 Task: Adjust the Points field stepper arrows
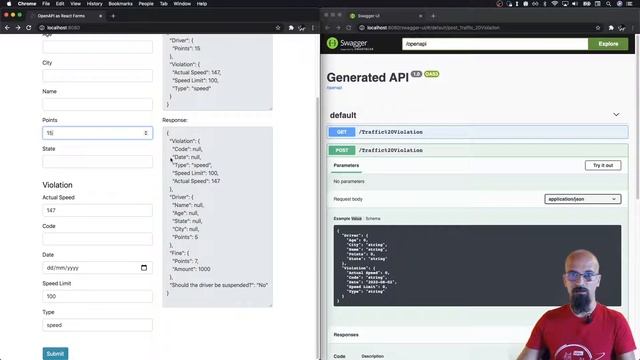tap(146, 133)
